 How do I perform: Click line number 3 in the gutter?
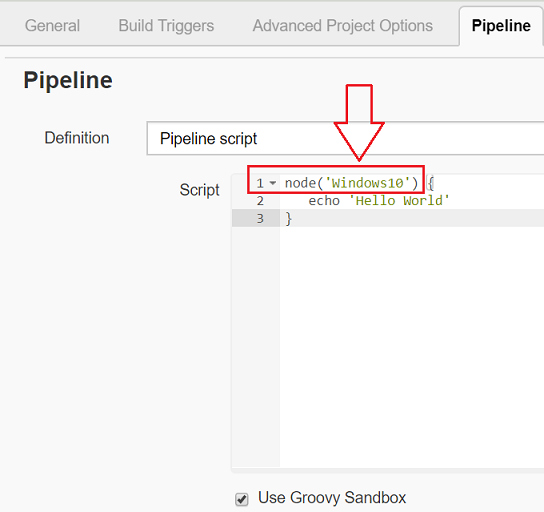click(260, 219)
